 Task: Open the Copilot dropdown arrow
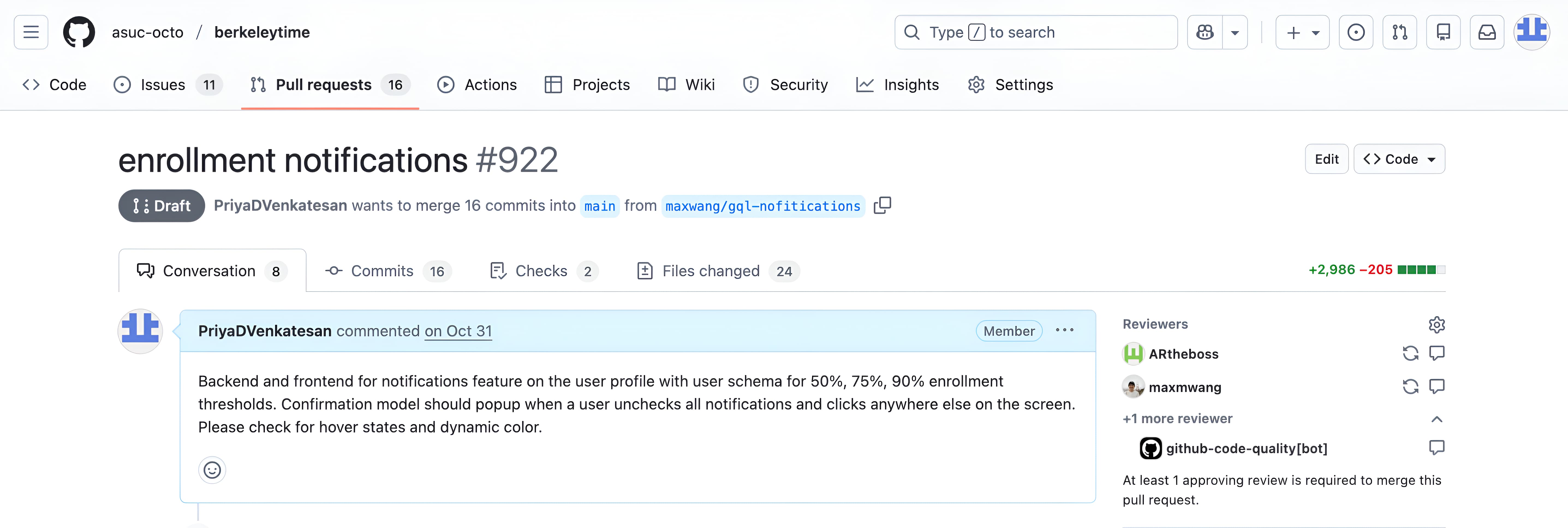tap(1235, 32)
